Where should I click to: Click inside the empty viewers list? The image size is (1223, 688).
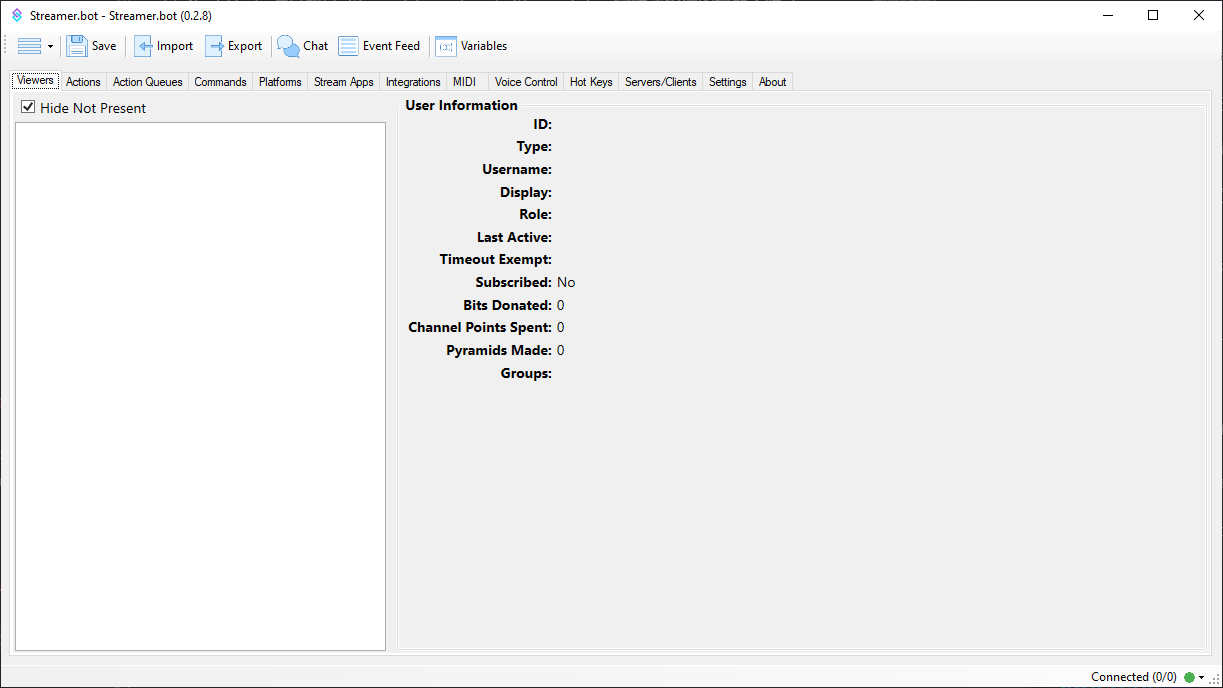(200, 386)
